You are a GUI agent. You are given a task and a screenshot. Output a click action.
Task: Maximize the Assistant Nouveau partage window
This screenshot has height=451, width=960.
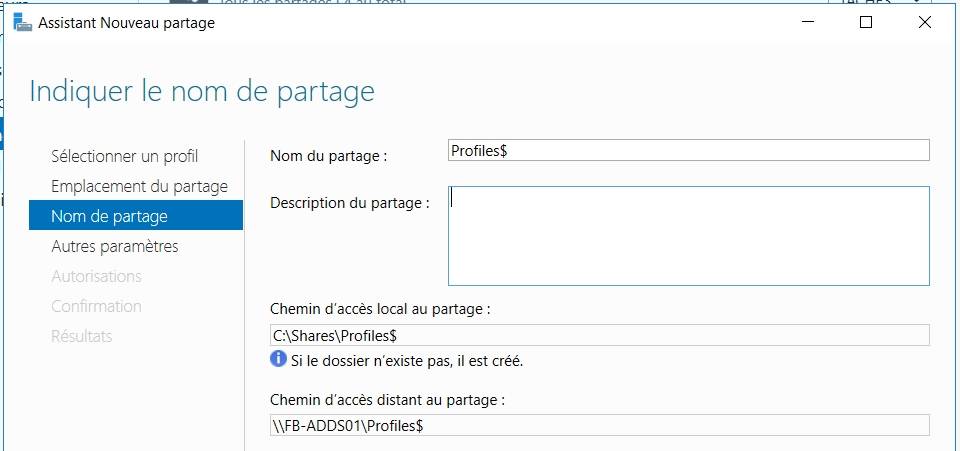point(866,23)
